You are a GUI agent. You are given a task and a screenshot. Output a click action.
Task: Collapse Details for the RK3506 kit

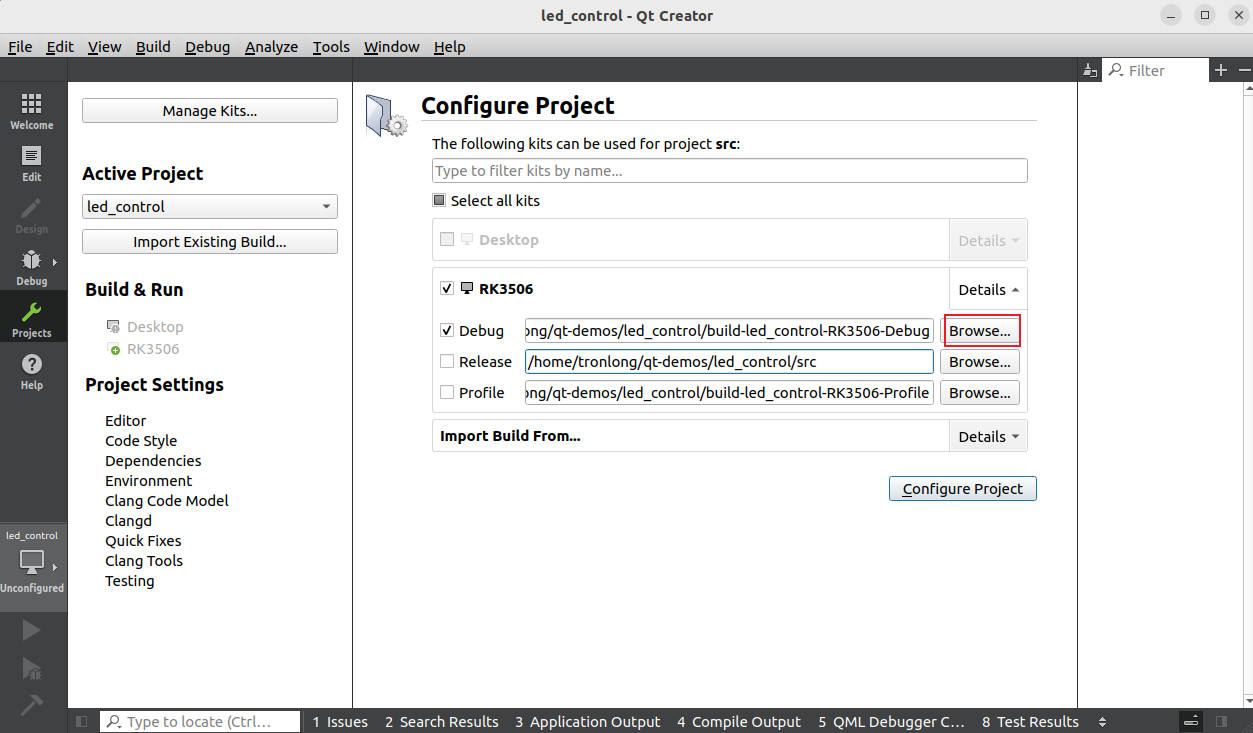[988, 290]
